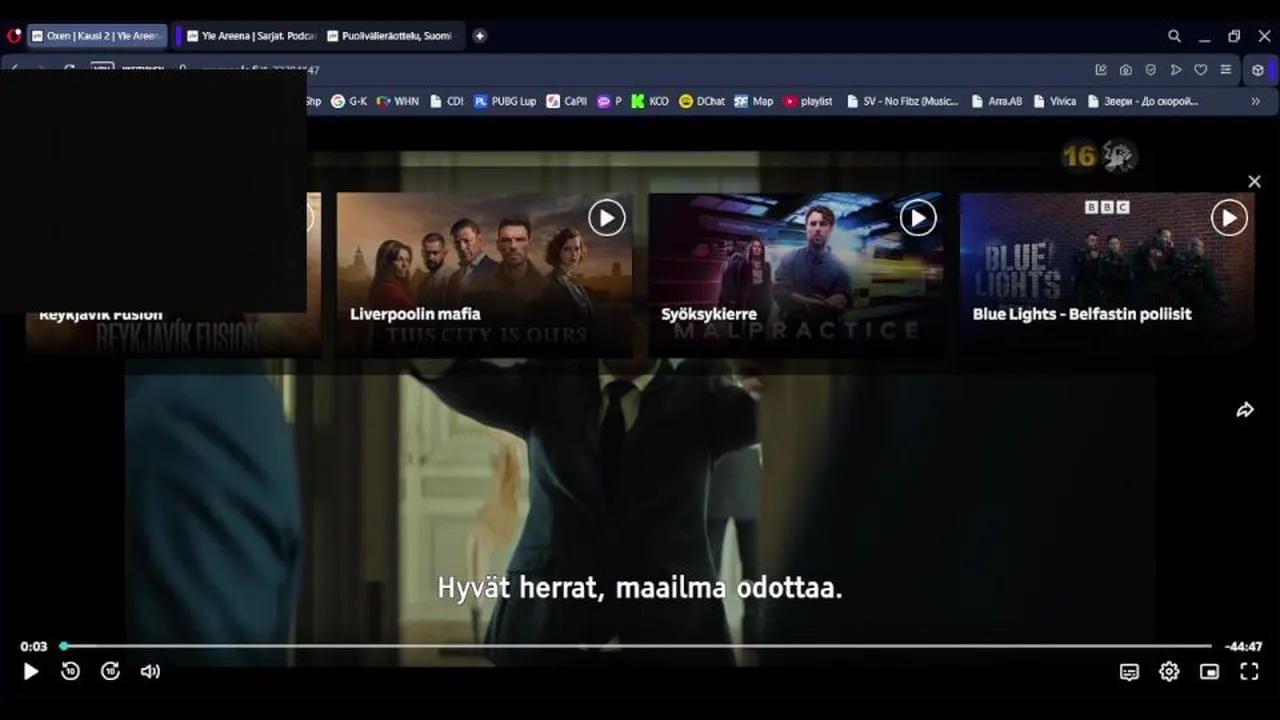Take a snapshot with the camera icon
Screen dimensions: 1280x720
[1126, 70]
